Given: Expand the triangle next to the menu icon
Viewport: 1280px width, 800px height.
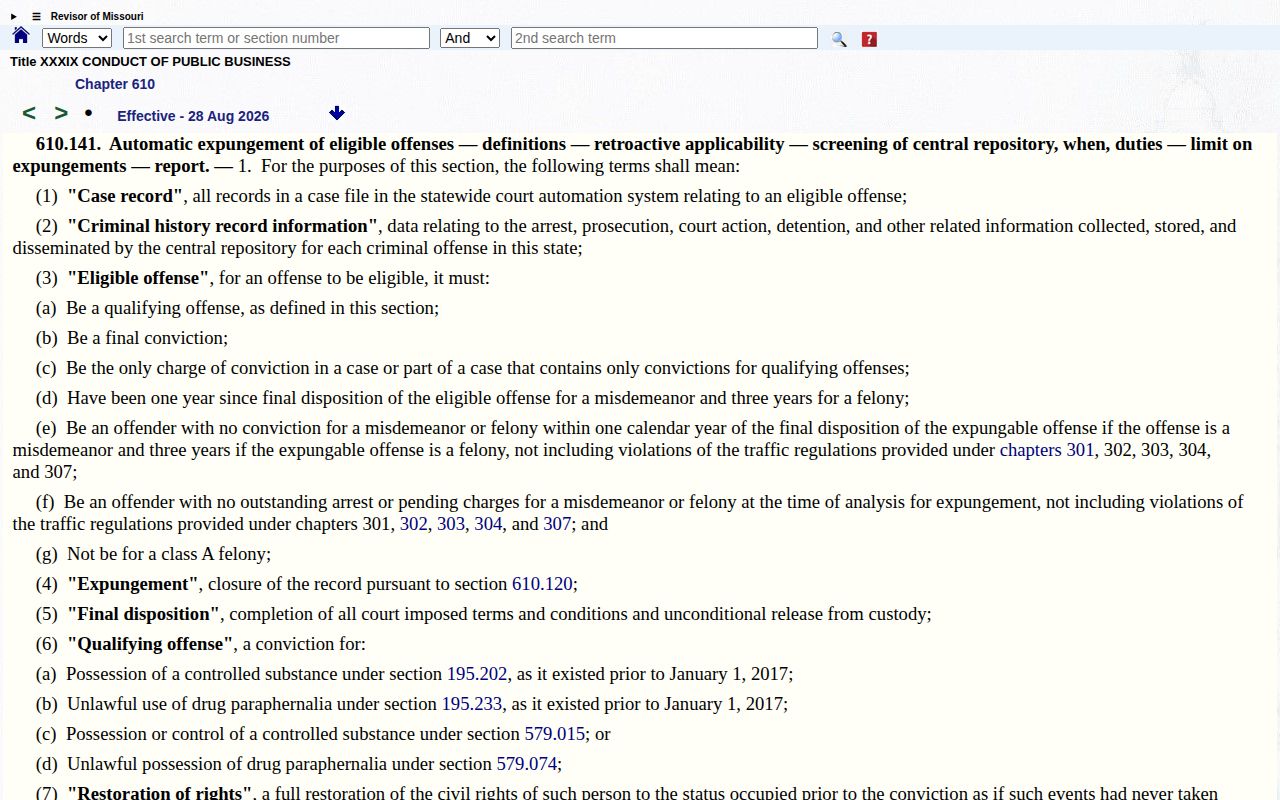Looking at the screenshot, I should (14, 17).
